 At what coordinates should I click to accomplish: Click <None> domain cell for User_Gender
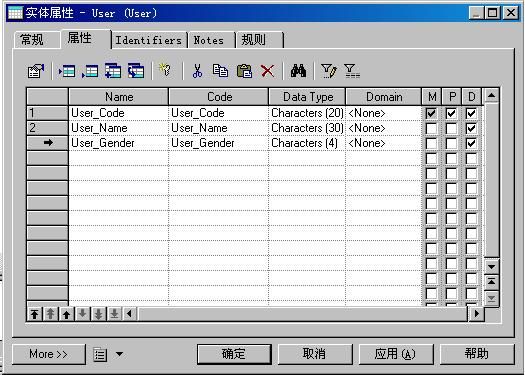pos(383,143)
